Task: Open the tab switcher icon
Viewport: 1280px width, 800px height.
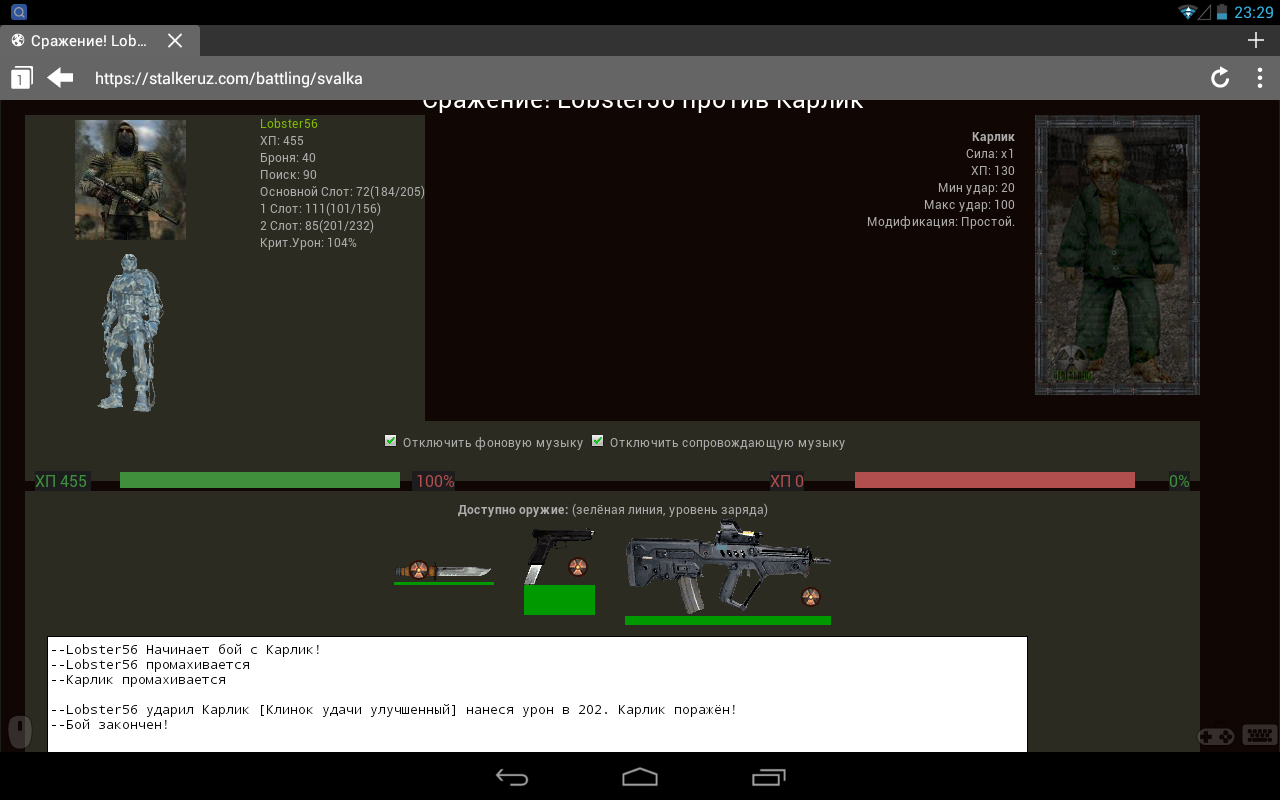Action: click(x=21, y=78)
